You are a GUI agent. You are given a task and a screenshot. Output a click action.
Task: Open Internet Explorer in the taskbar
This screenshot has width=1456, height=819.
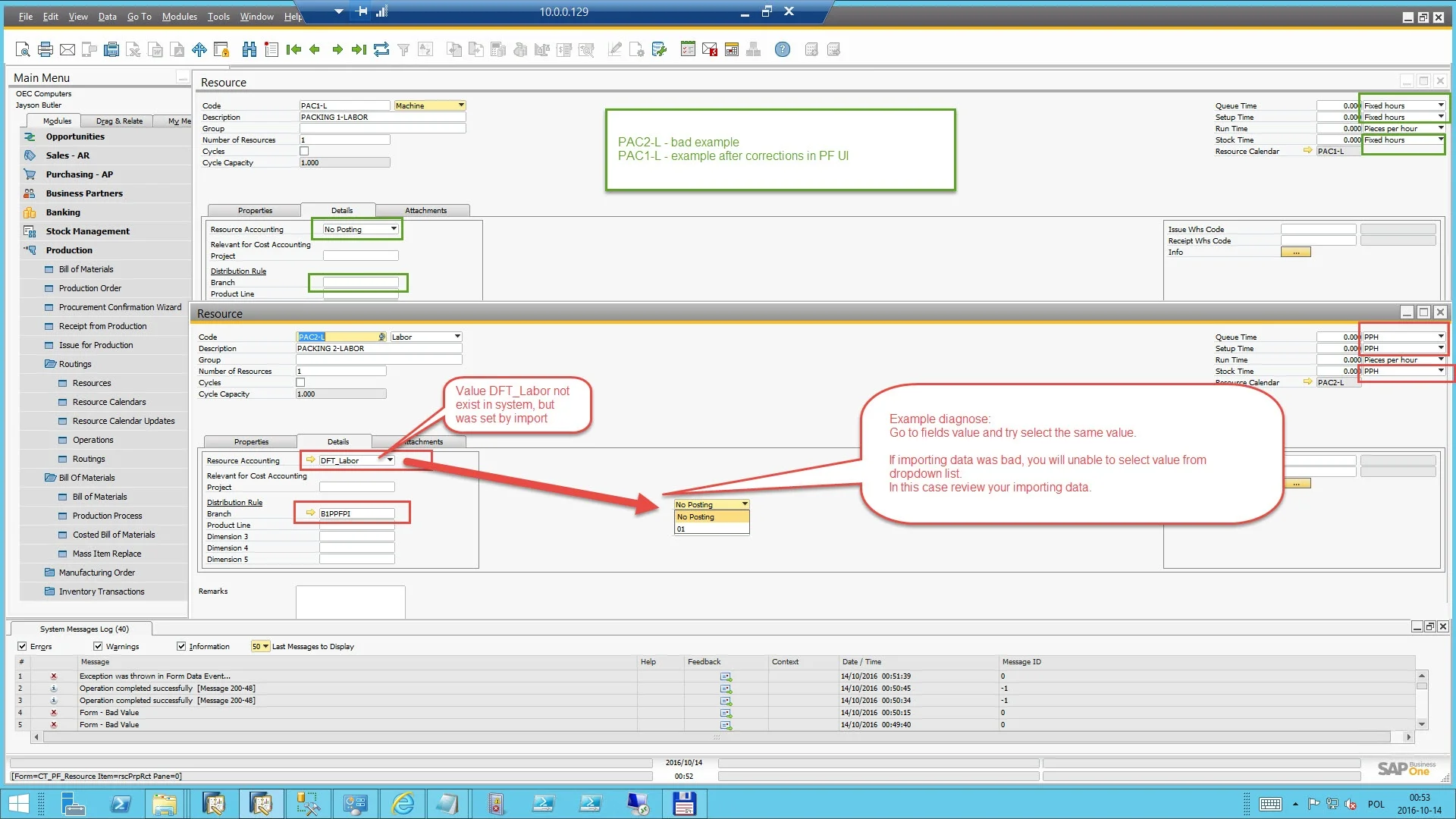pos(403,804)
